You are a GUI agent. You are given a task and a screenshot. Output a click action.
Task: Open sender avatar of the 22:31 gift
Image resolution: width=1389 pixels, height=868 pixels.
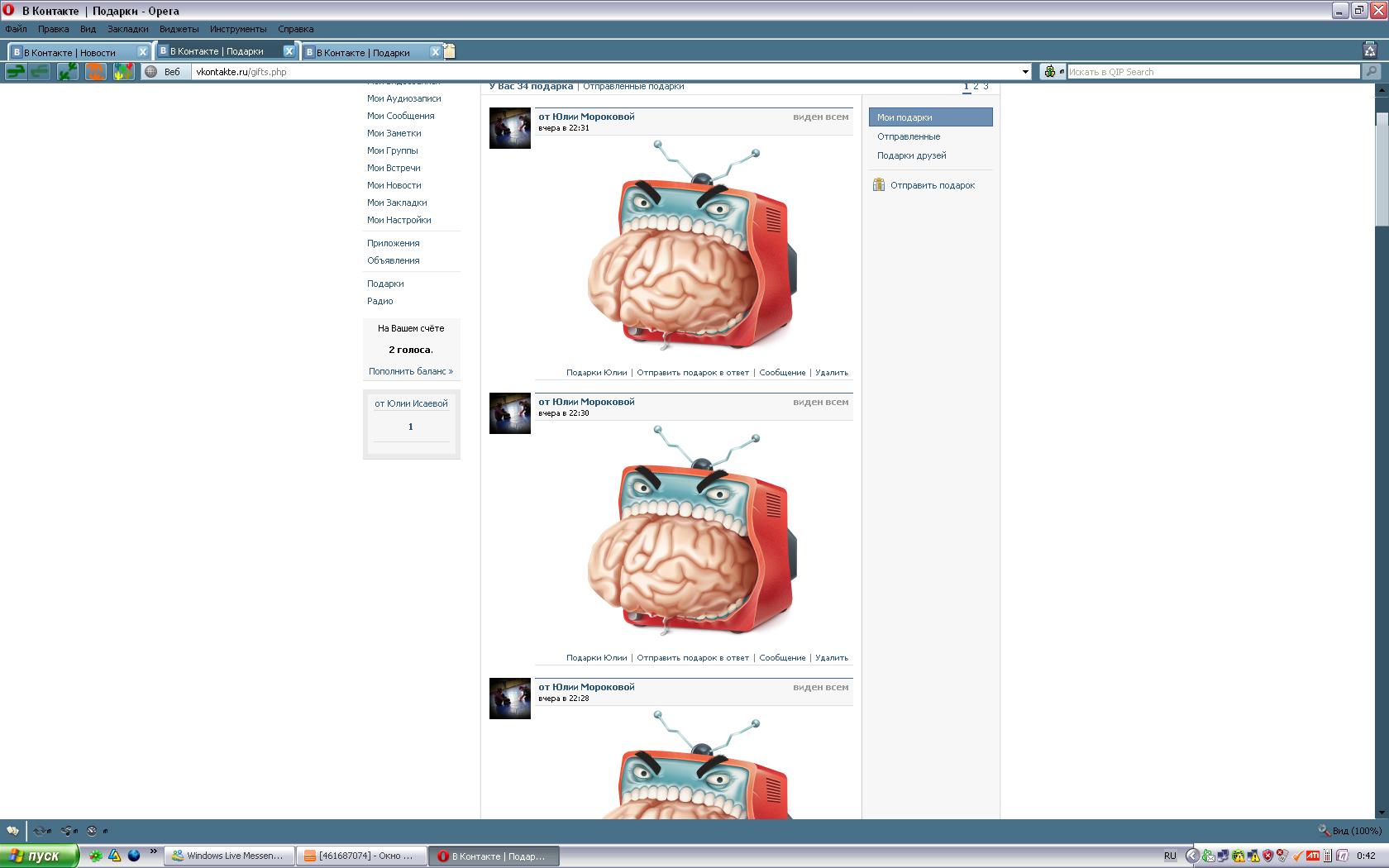510,128
